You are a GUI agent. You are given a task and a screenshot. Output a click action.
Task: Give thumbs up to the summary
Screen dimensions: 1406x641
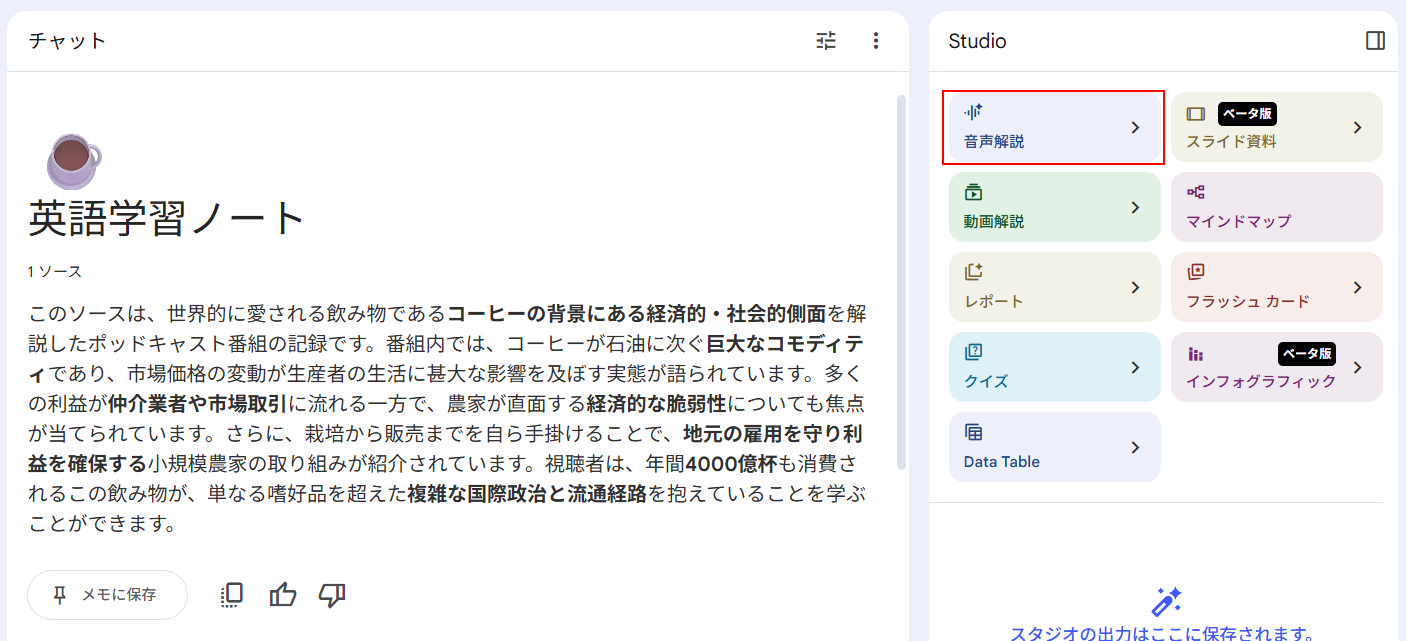pyautogui.click(x=283, y=595)
